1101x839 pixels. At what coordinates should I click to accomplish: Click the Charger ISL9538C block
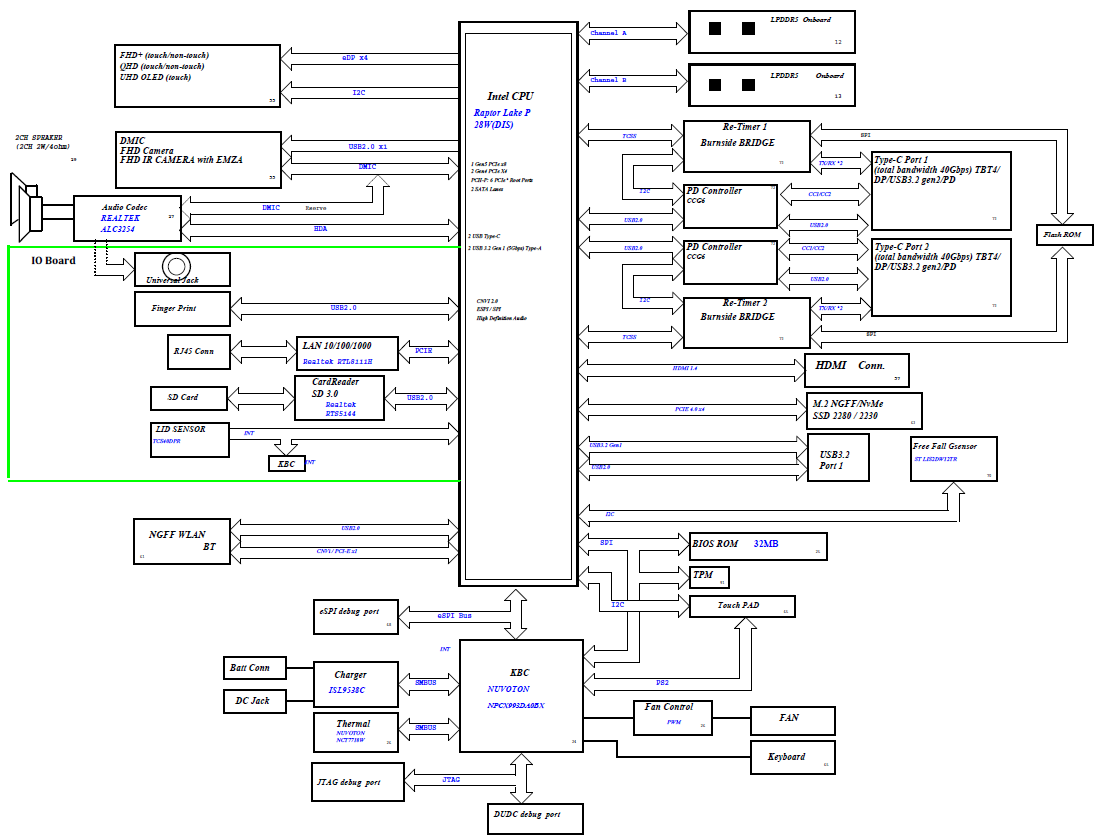tap(353, 681)
